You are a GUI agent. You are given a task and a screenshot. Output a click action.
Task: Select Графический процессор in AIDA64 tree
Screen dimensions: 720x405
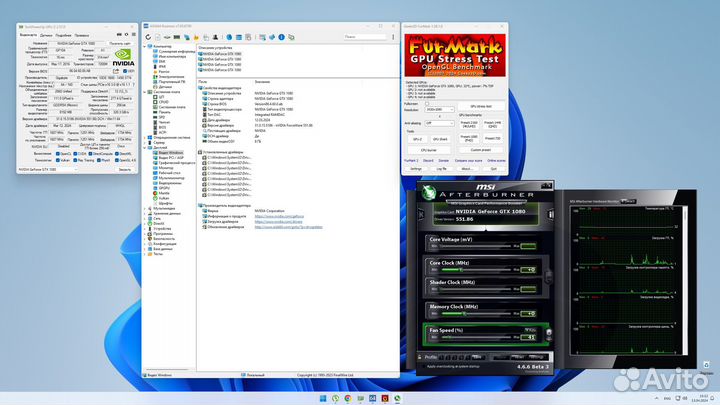click(x=174, y=163)
